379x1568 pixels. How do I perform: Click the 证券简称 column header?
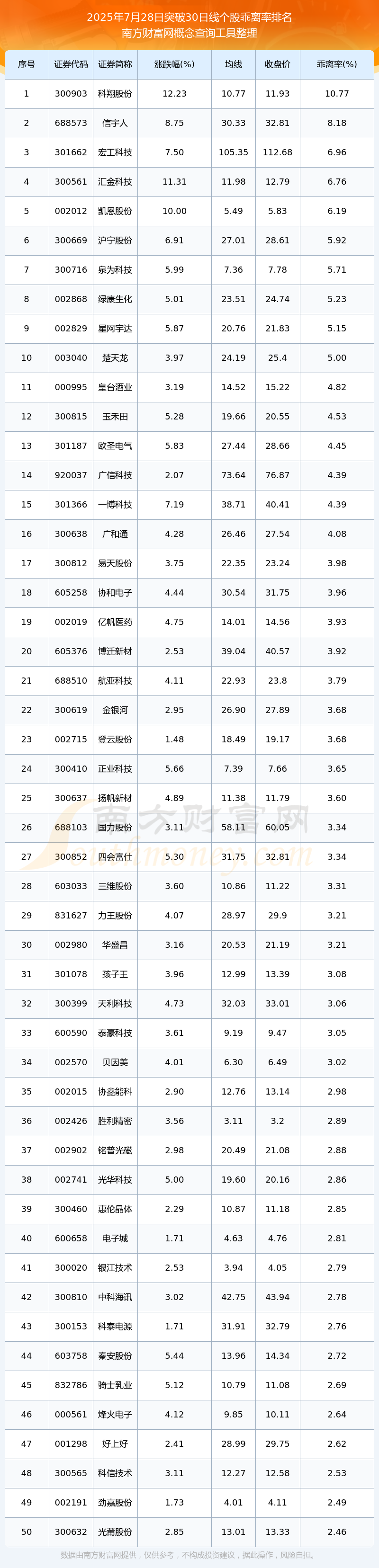115,64
